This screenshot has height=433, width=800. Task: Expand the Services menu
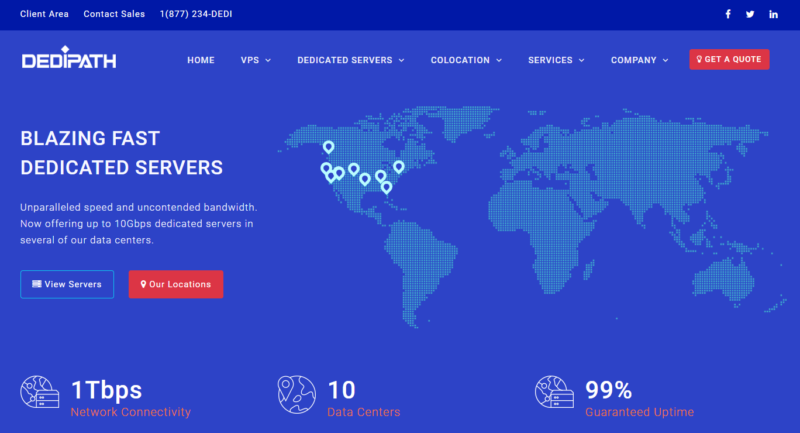coord(556,60)
